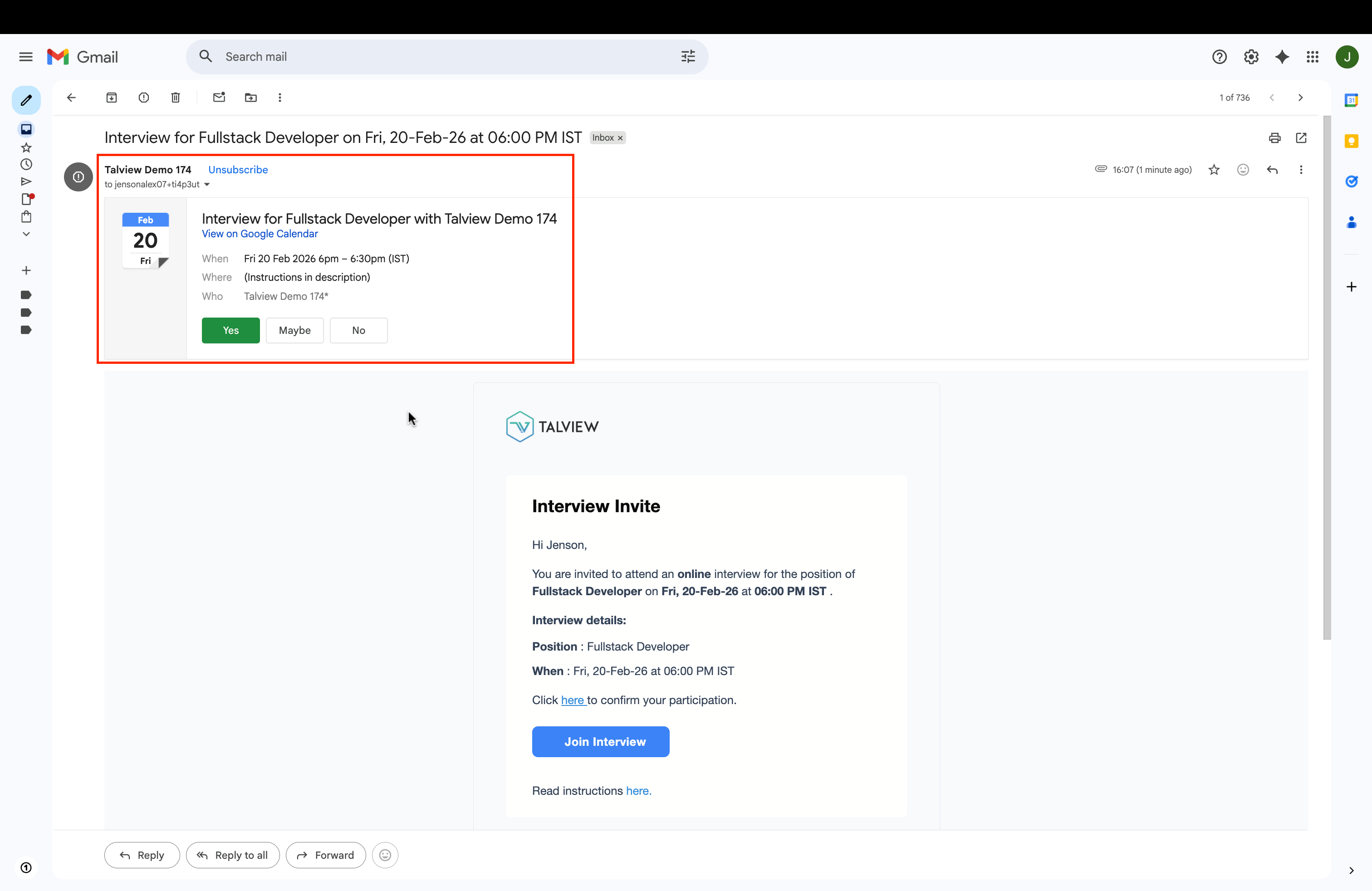This screenshot has width=1372, height=891.
Task: Toggle main menu hamburger button
Action: click(x=26, y=56)
